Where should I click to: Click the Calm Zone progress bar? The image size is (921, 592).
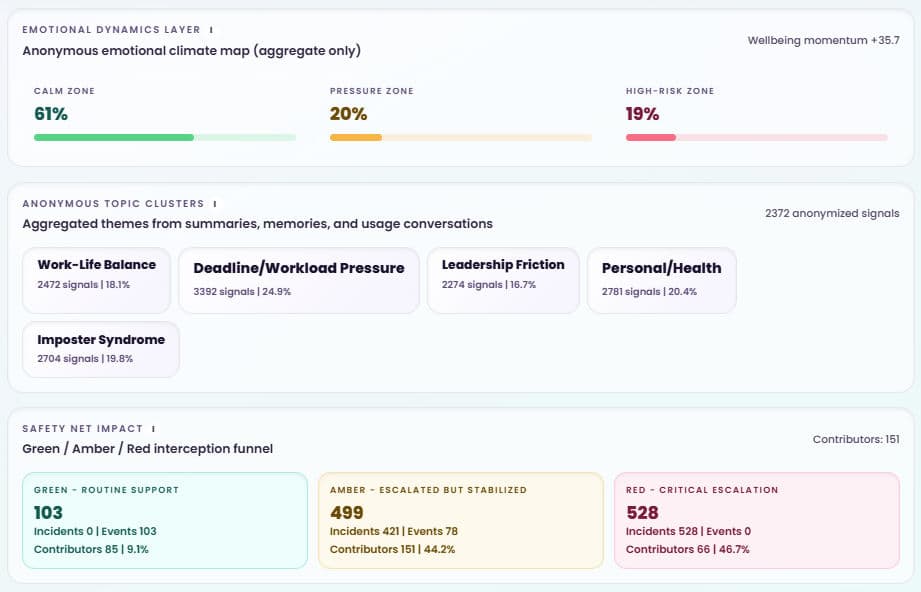(165, 134)
